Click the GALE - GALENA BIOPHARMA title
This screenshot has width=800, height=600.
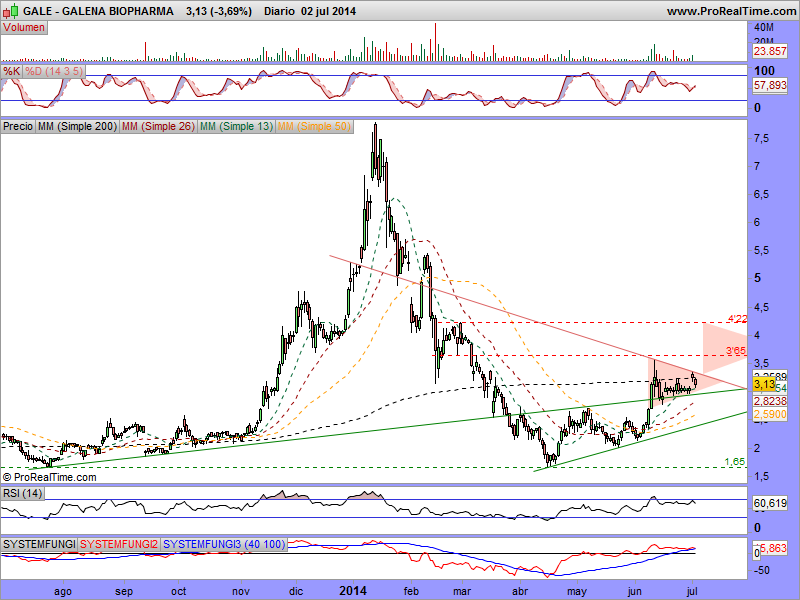pos(98,11)
